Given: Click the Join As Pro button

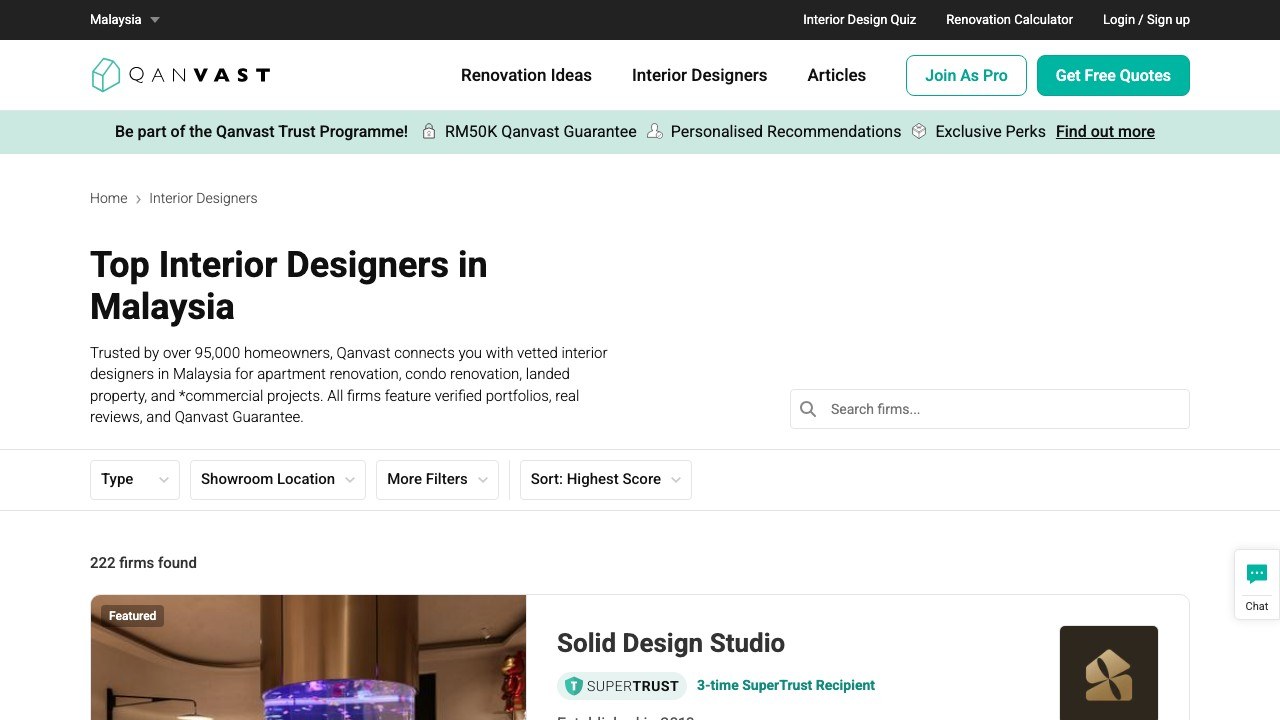Looking at the screenshot, I should [966, 76].
